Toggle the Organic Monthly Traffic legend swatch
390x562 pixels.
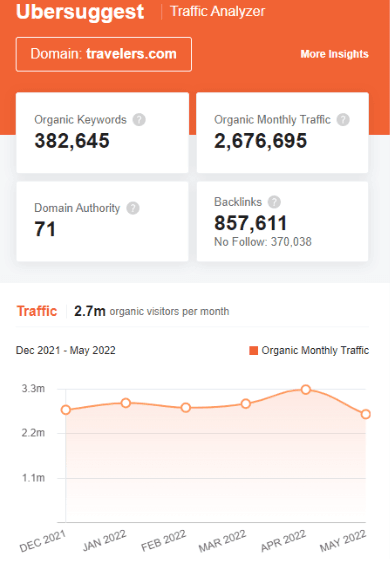(x=253, y=351)
